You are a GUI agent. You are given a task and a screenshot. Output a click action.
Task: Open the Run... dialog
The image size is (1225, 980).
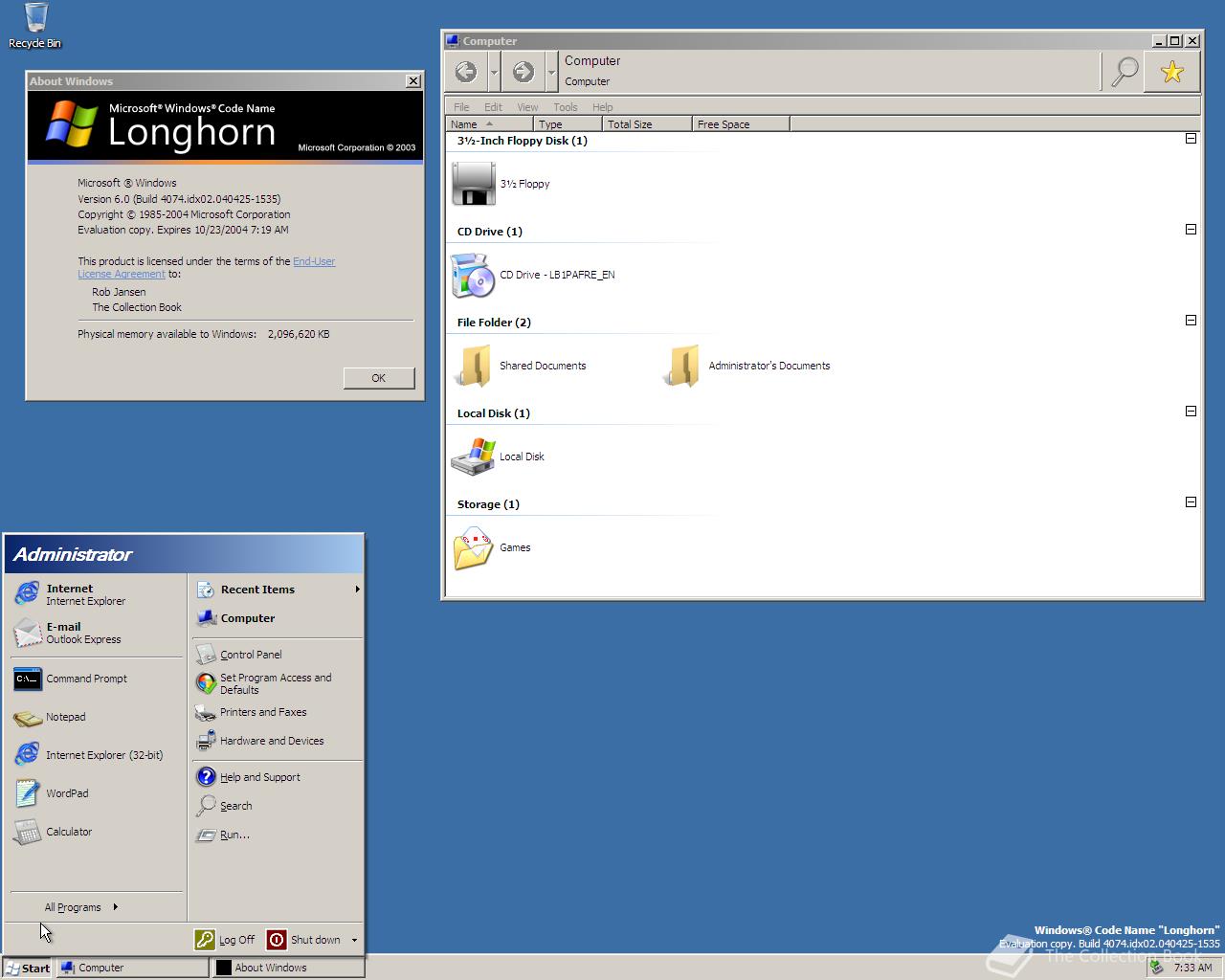pyautogui.click(x=277, y=835)
